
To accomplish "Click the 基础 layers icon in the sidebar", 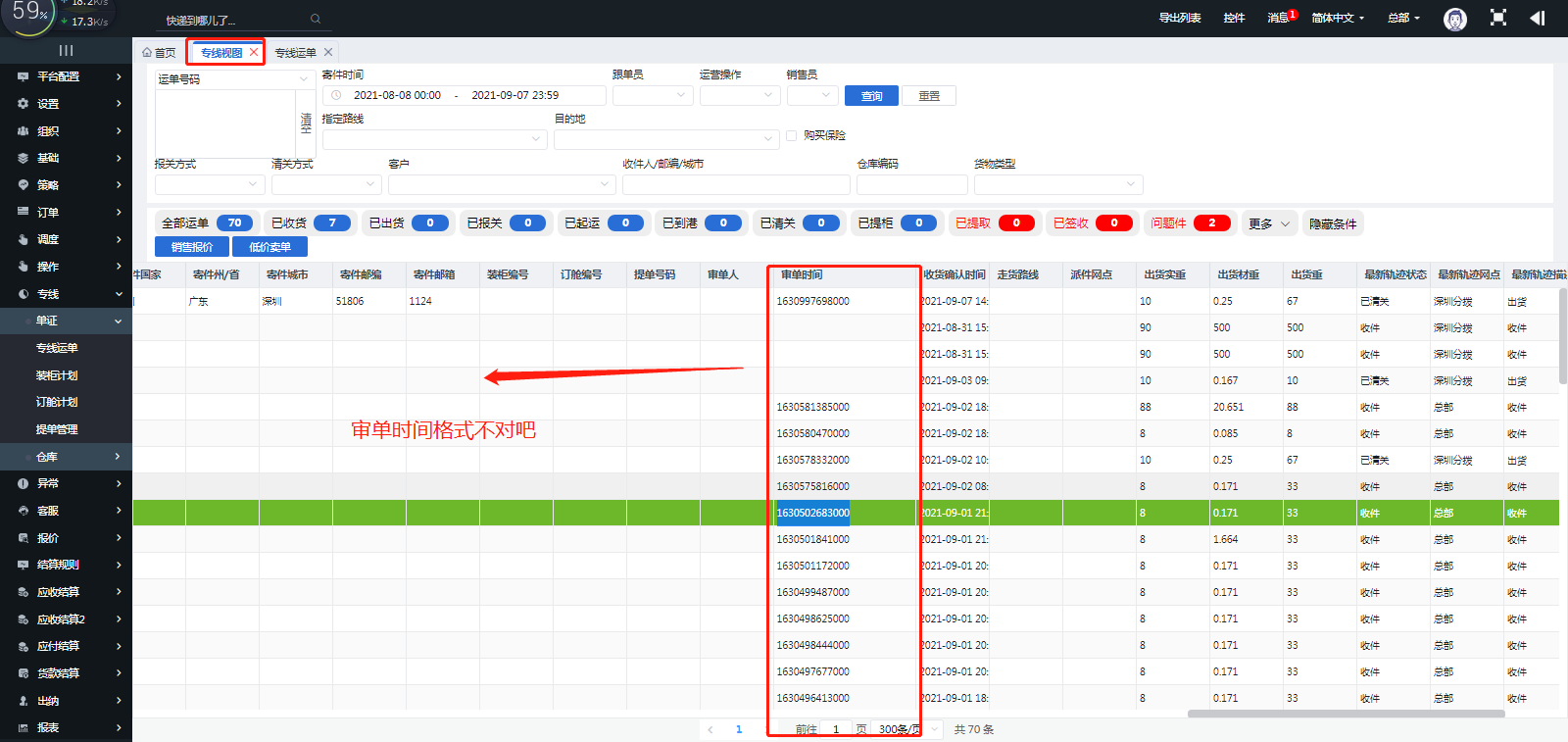I will (x=24, y=158).
